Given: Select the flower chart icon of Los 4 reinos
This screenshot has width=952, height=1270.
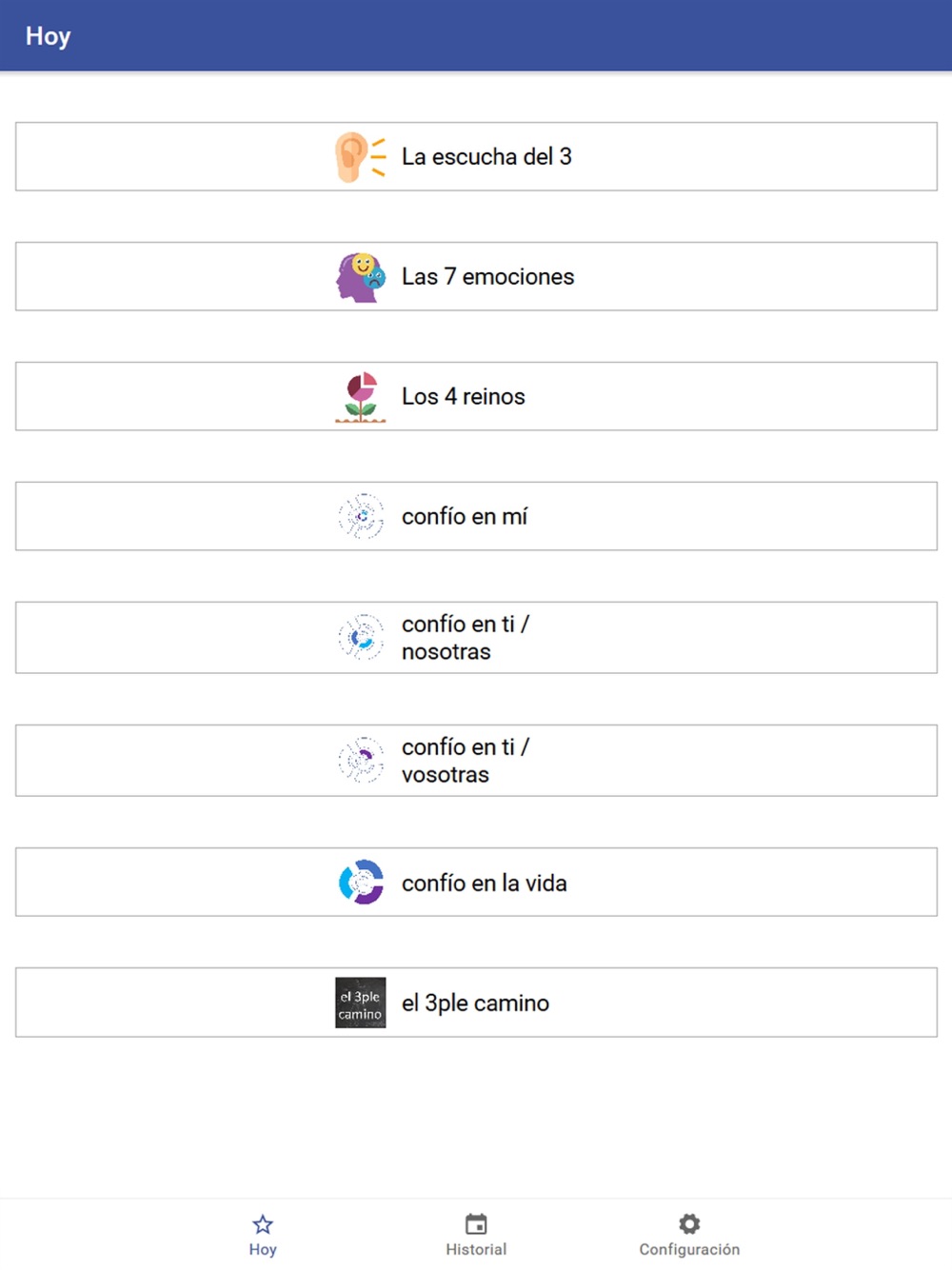Looking at the screenshot, I should 361,397.
